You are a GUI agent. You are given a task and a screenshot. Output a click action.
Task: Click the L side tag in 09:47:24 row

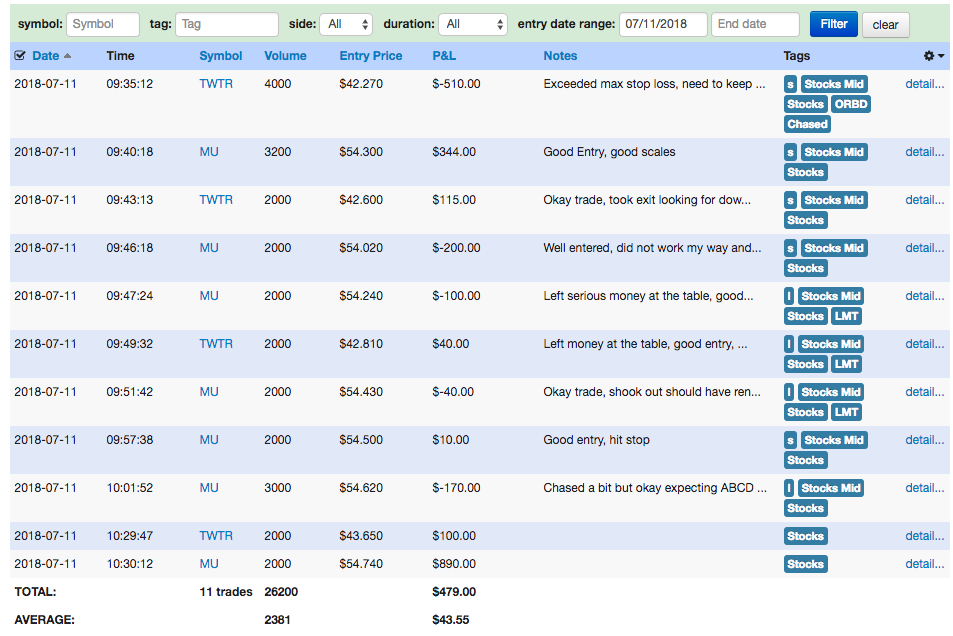pos(789,297)
